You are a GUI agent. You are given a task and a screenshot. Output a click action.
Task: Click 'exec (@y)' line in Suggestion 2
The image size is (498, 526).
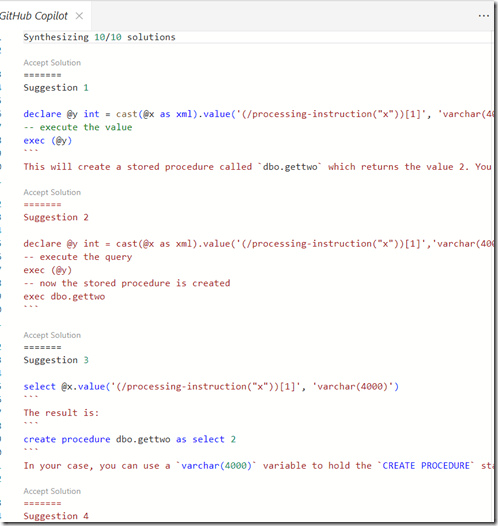(48, 270)
